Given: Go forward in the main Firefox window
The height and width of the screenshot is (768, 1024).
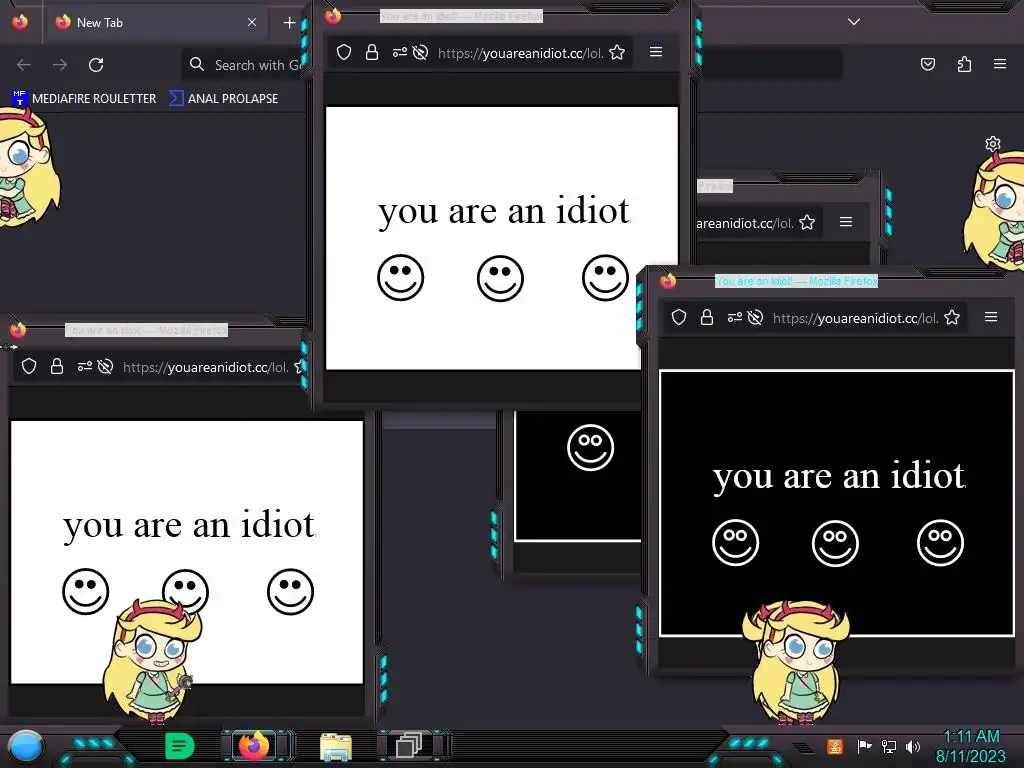Looking at the screenshot, I should (60, 65).
